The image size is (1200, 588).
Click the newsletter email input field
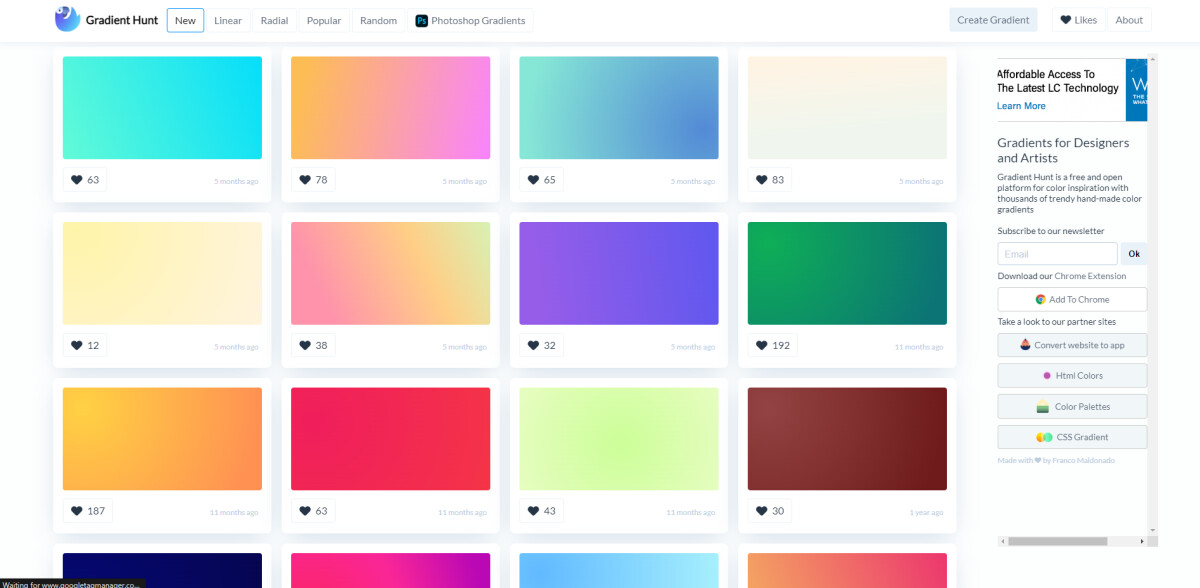coord(1056,253)
